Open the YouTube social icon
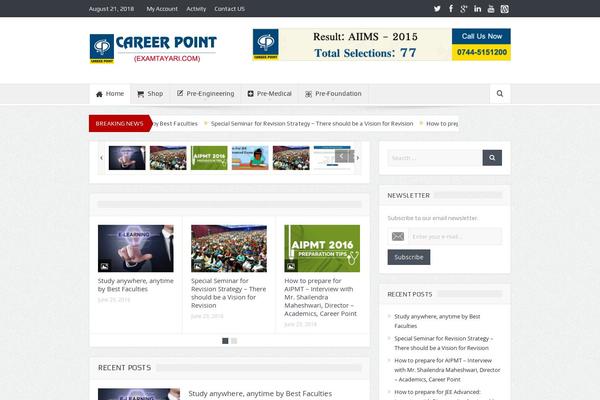 point(491,9)
